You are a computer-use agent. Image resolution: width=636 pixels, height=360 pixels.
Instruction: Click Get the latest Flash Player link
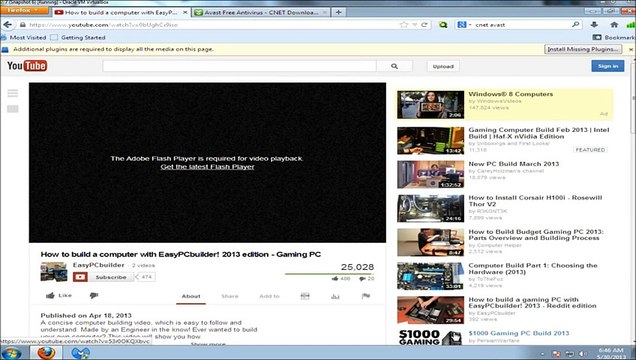(207, 167)
